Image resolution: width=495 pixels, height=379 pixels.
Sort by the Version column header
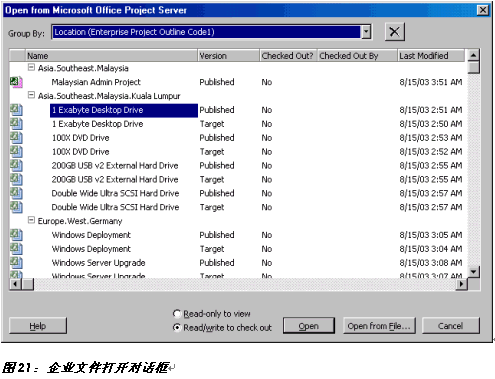pyautogui.click(x=228, y=56)
